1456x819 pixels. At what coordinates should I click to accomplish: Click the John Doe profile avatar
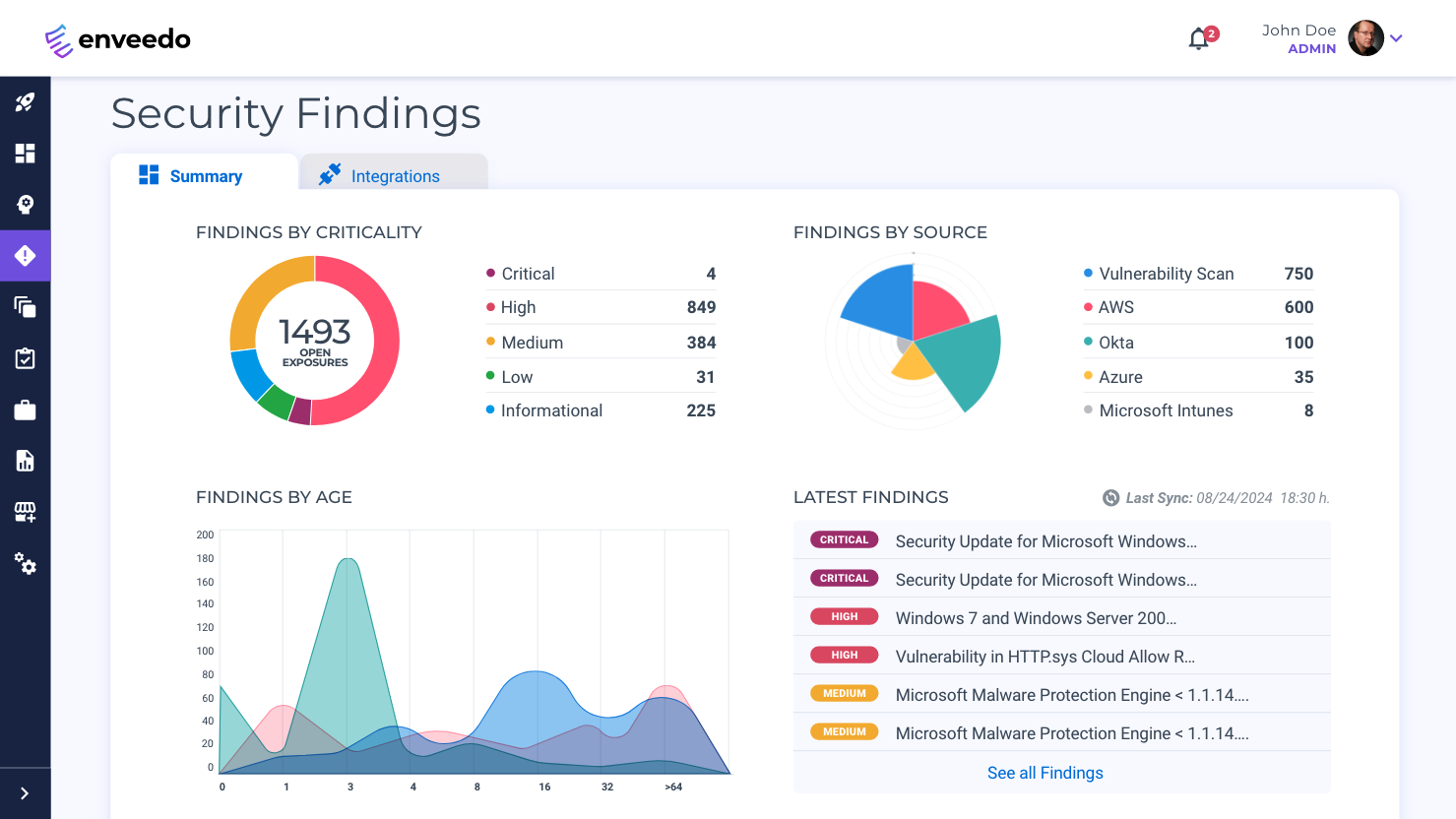pos(1365,38)
